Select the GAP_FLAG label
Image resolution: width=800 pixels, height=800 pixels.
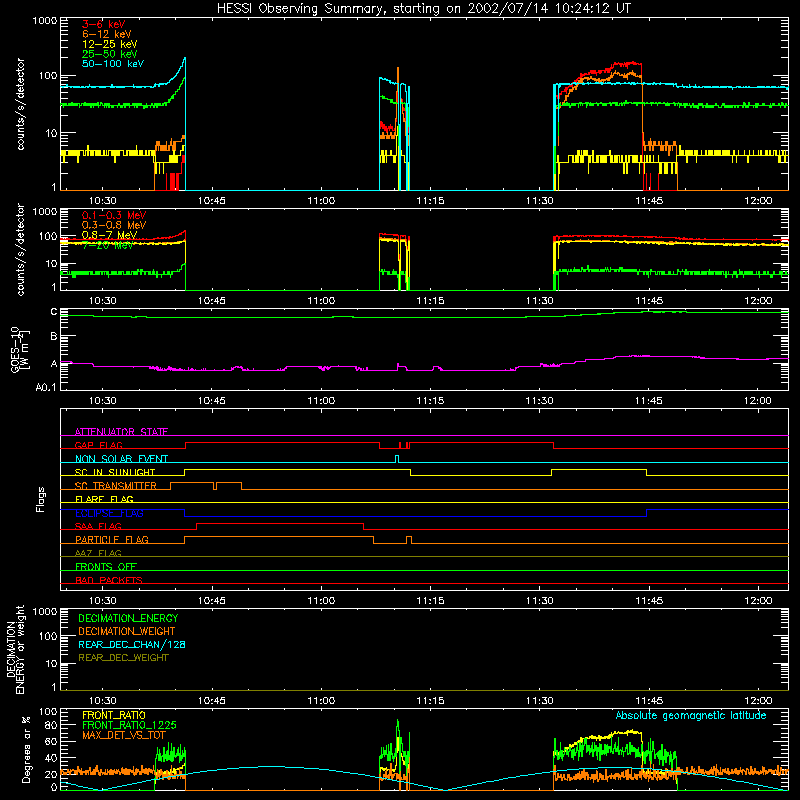point(98,445)
